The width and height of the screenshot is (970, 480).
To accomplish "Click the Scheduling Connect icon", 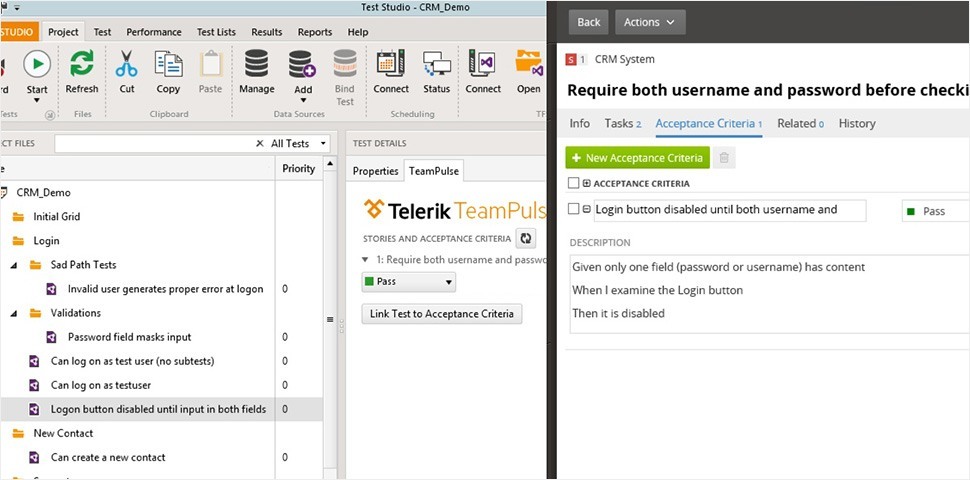I will [x=391, y=64].
